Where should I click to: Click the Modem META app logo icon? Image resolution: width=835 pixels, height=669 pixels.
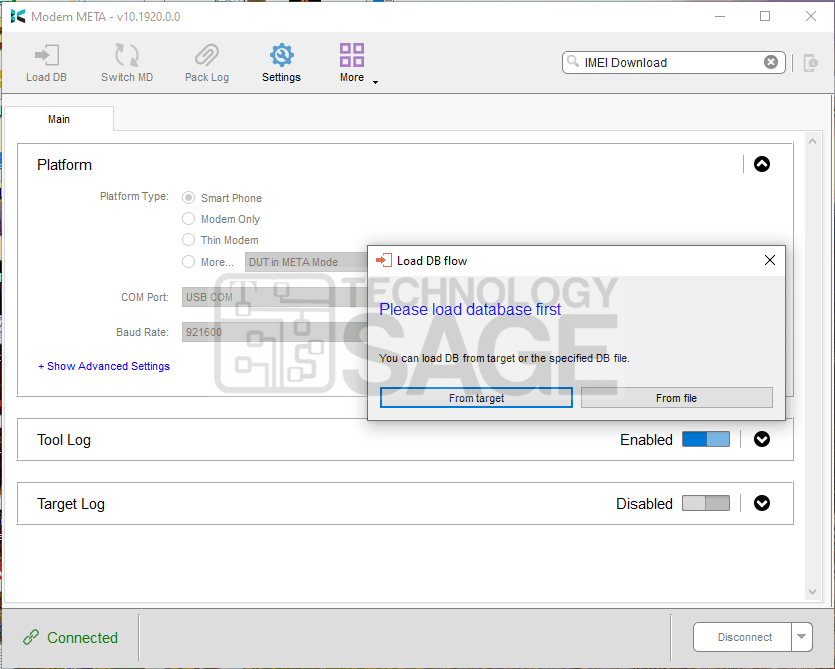pos(18,17)
